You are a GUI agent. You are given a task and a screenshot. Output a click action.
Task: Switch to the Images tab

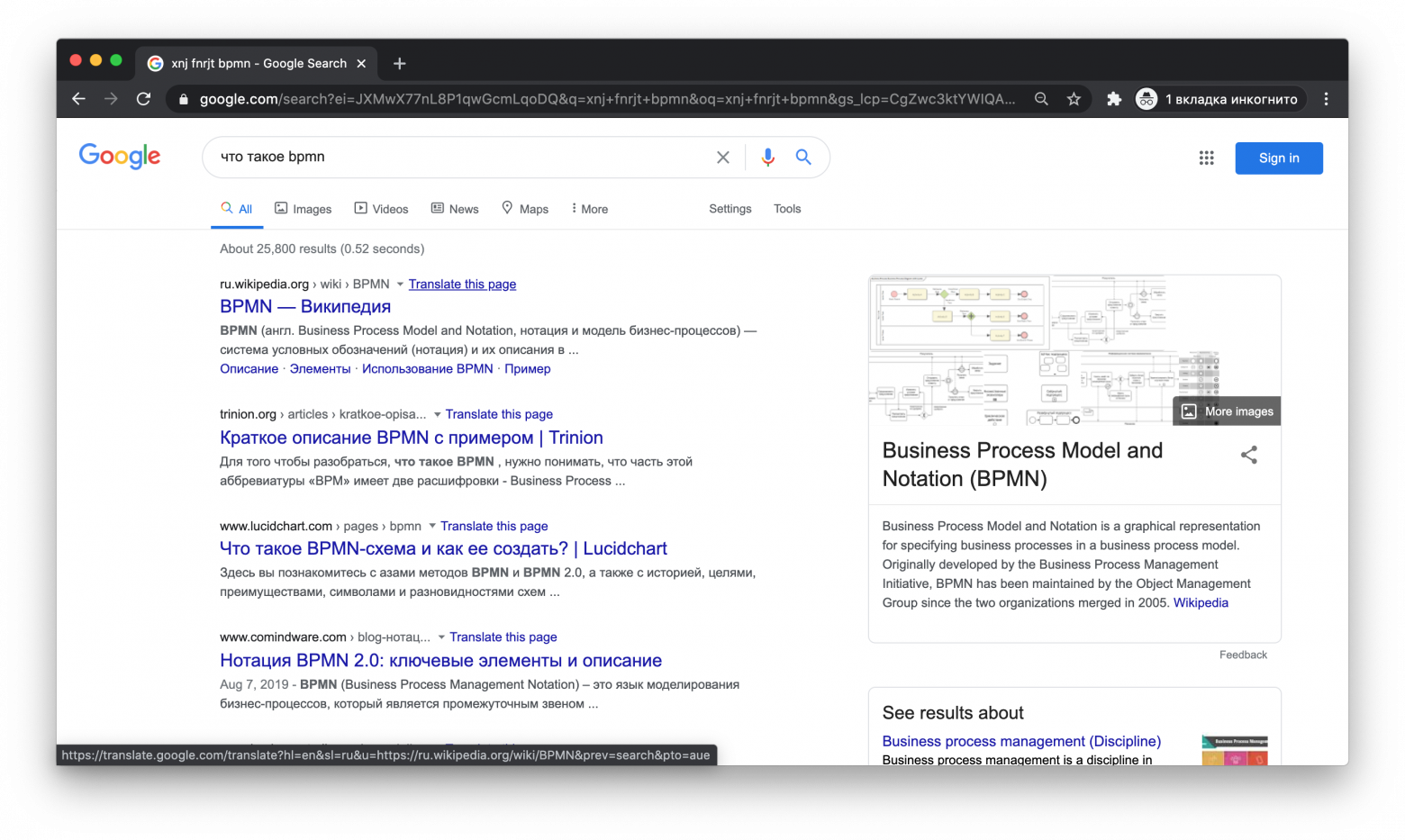[304, 209]
